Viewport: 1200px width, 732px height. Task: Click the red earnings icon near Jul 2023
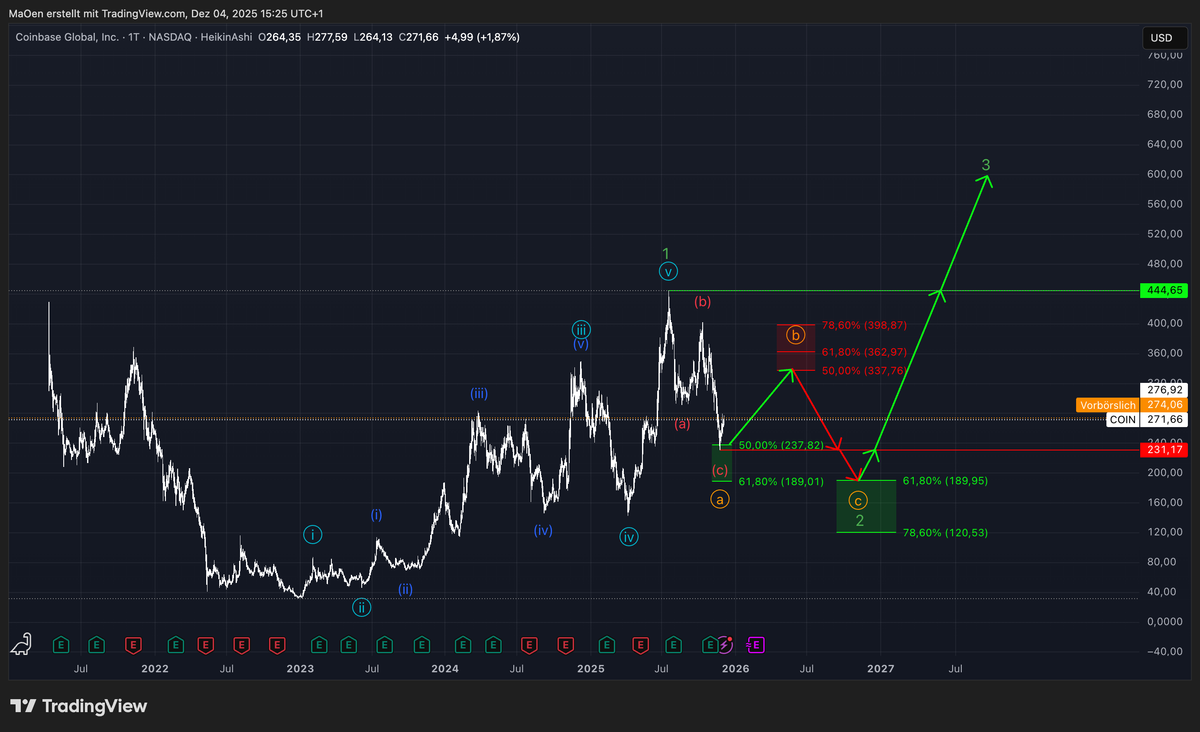tap(277, 645)
